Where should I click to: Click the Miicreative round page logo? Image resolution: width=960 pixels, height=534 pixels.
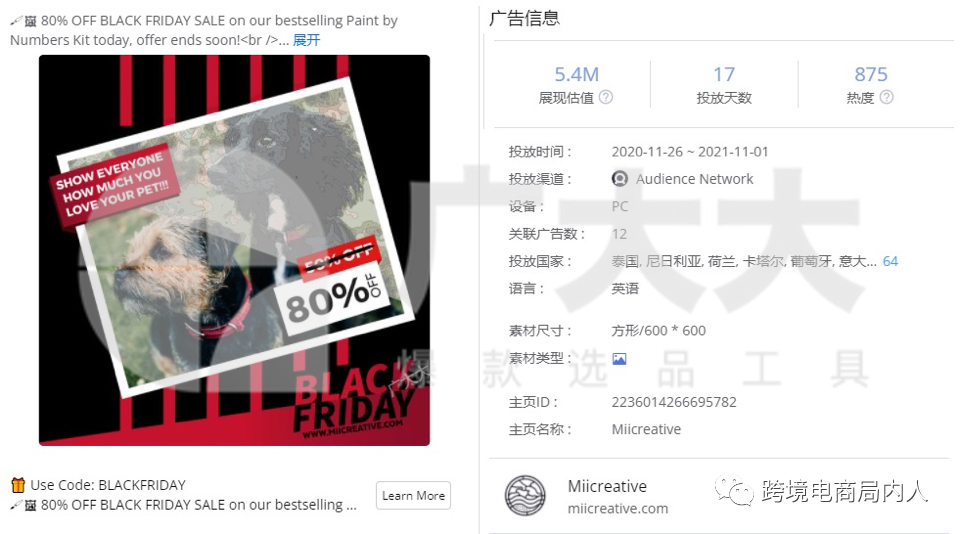click(x=525, y=495)
